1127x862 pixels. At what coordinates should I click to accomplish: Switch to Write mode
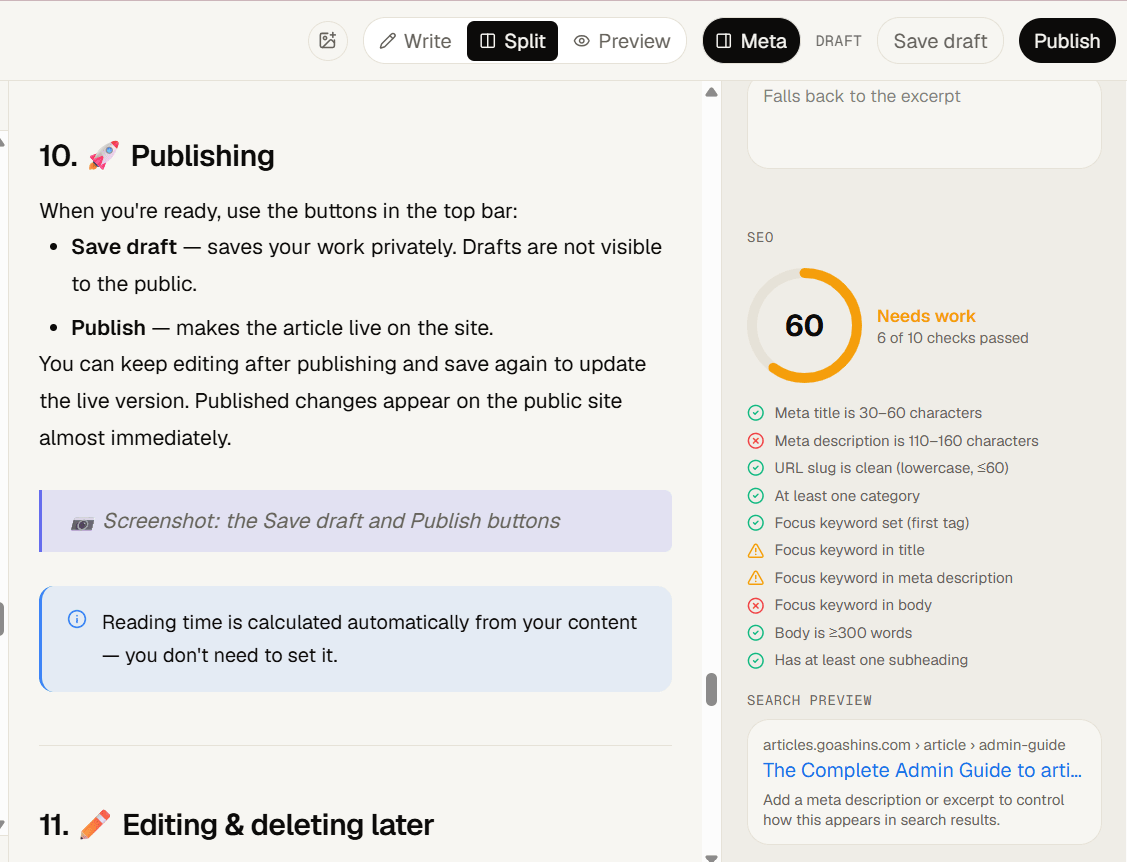[x=415, y=41]
